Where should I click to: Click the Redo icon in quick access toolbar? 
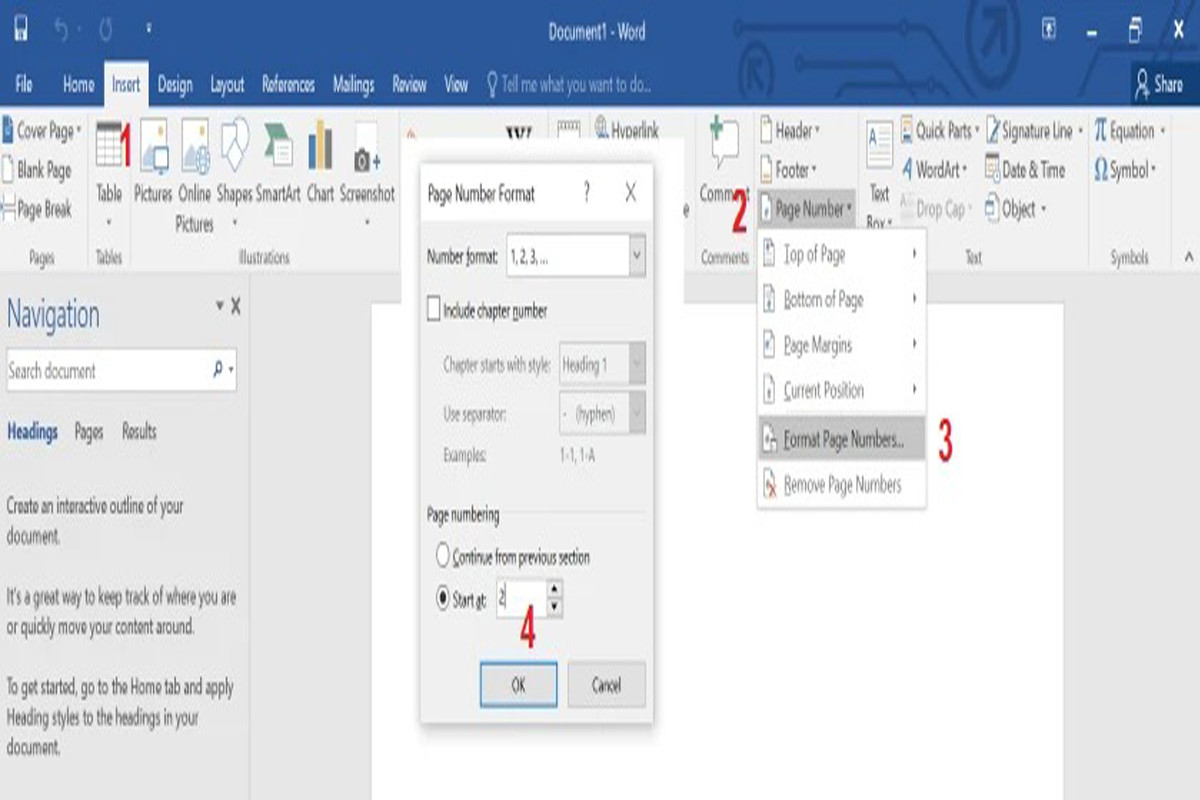click(x=105, y=30)
